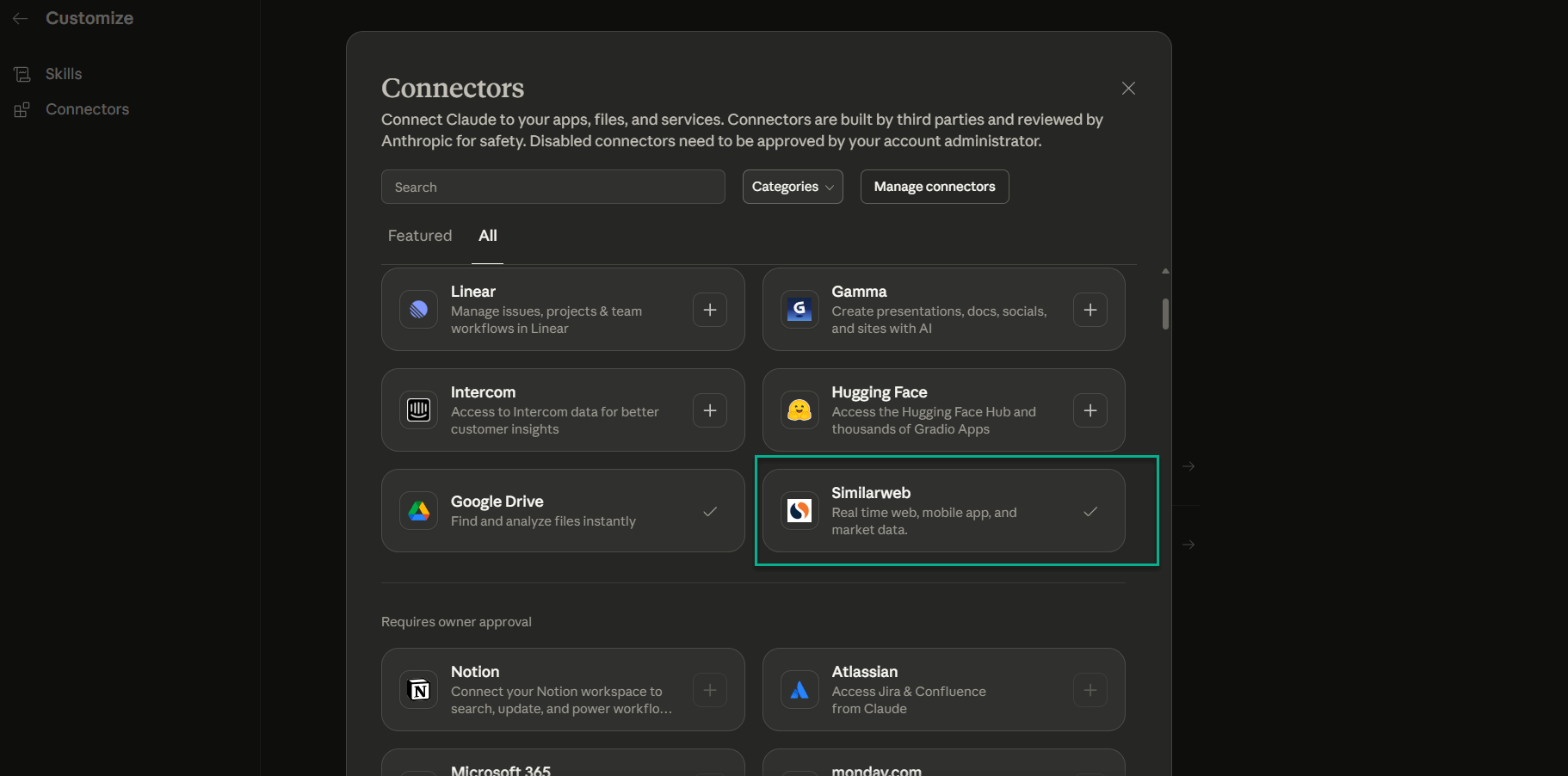Click the Hugging Face emoji logo icon
The height and width of the screenshot is (776, 1568).
[799, 410]
